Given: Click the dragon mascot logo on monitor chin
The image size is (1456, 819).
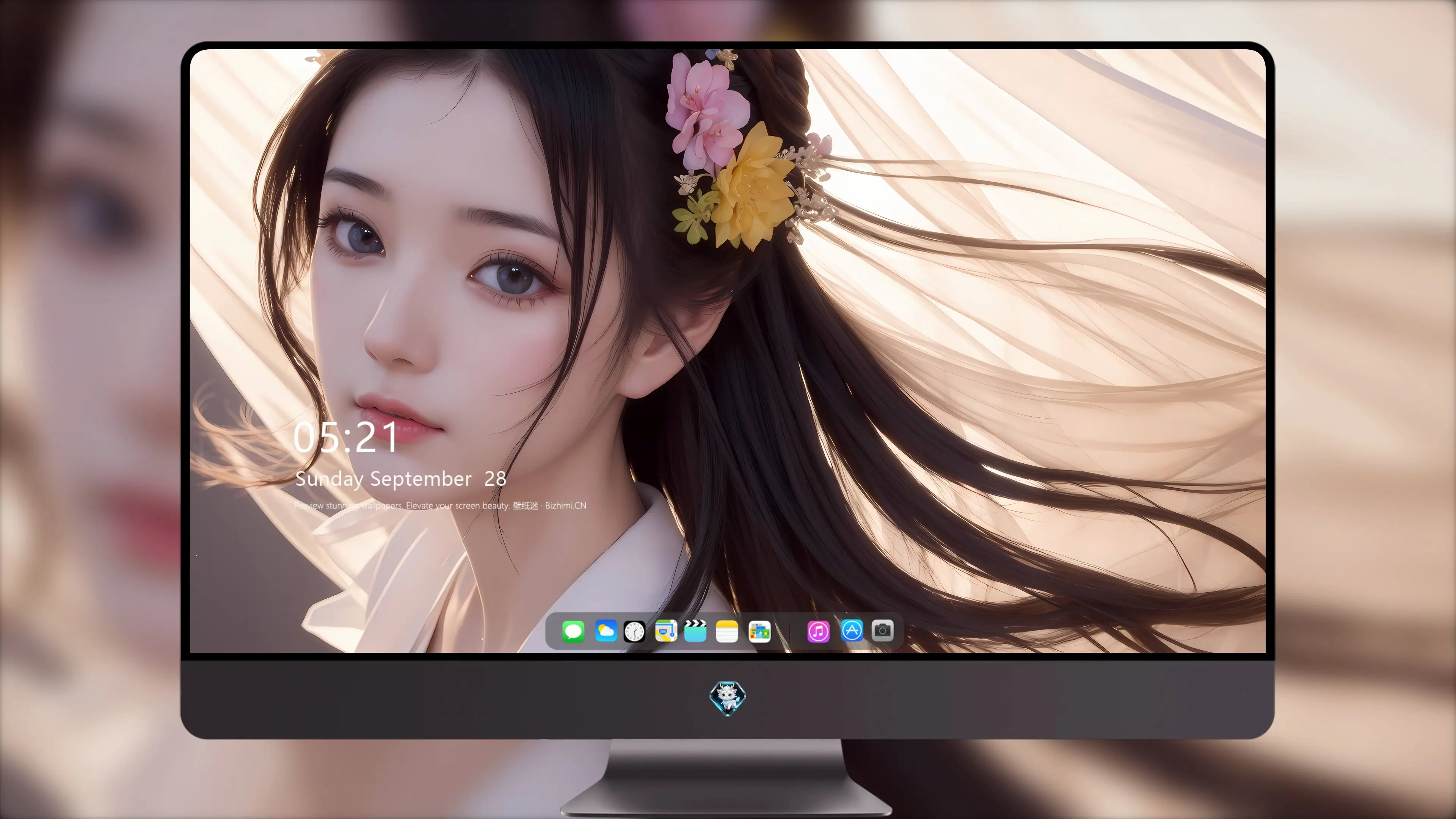Looking at the screenshot, I should click(728, 698).
